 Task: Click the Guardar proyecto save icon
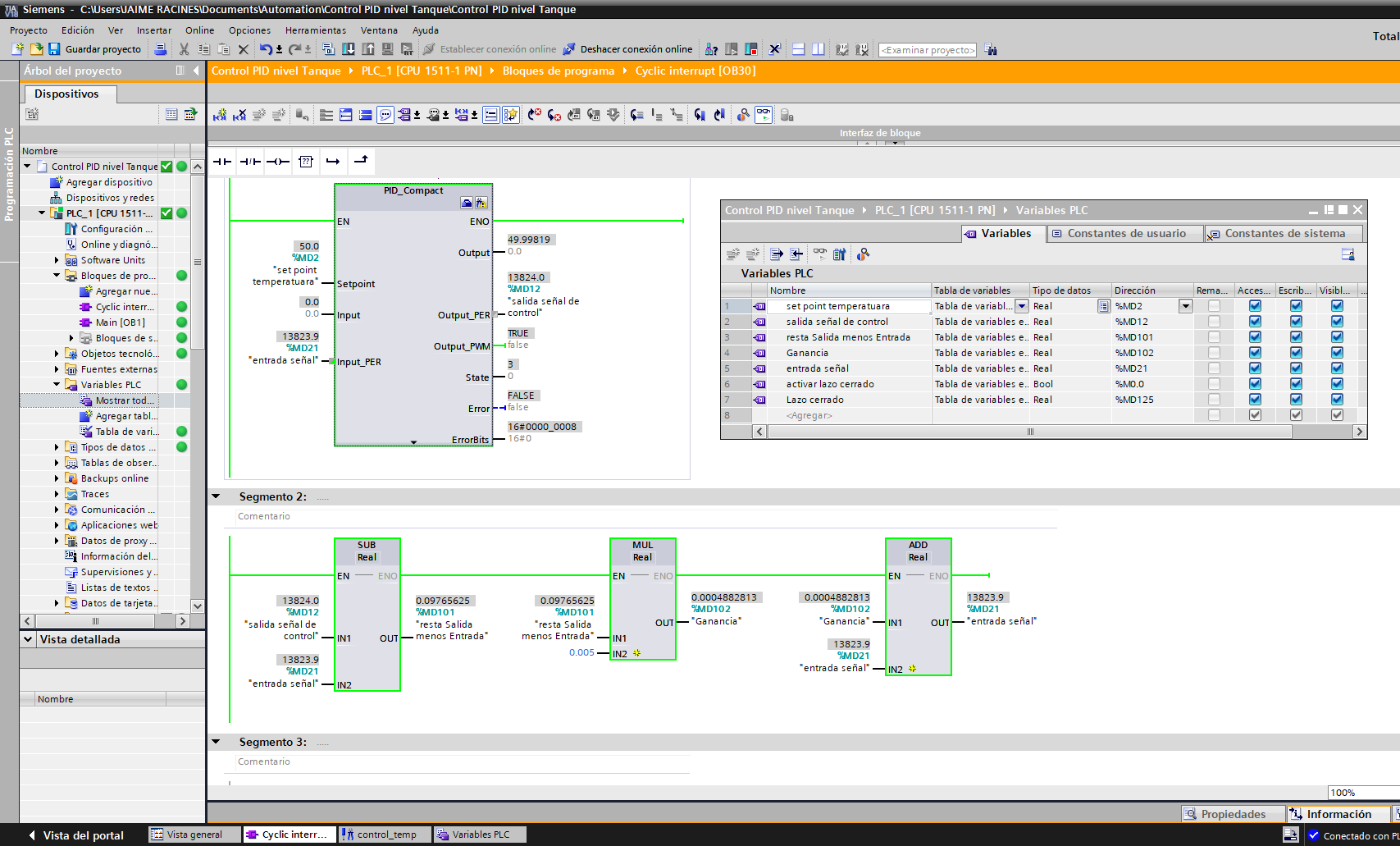click(54, 49)
